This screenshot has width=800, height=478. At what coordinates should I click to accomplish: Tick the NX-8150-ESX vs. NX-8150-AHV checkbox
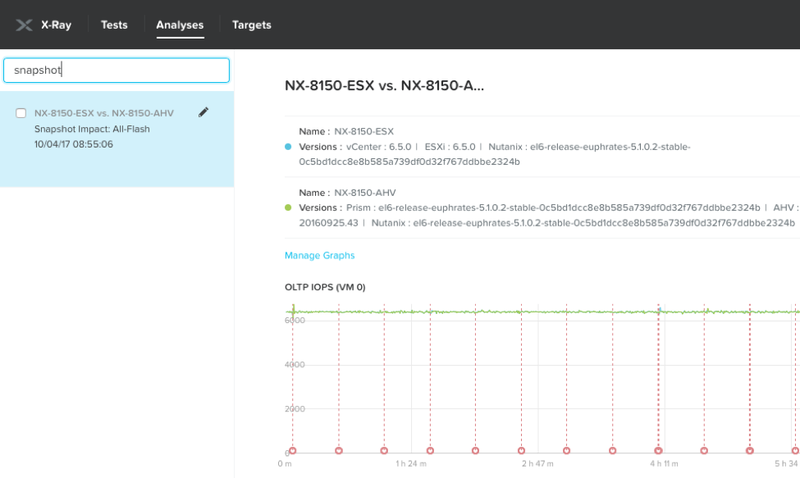(x=21, y=113)
